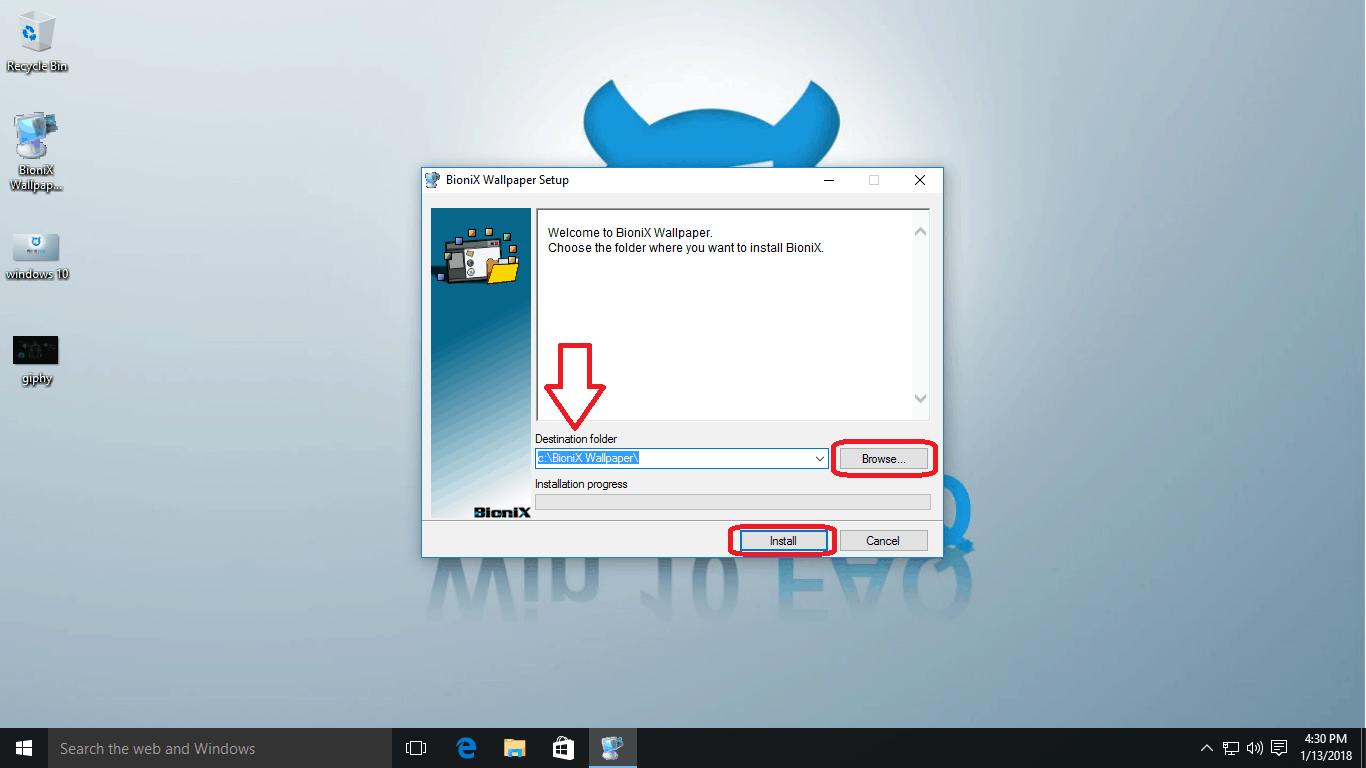Click the Browse... button
Image resolution: width=1366 pixels, height=768 pixels.
(883, 459)
